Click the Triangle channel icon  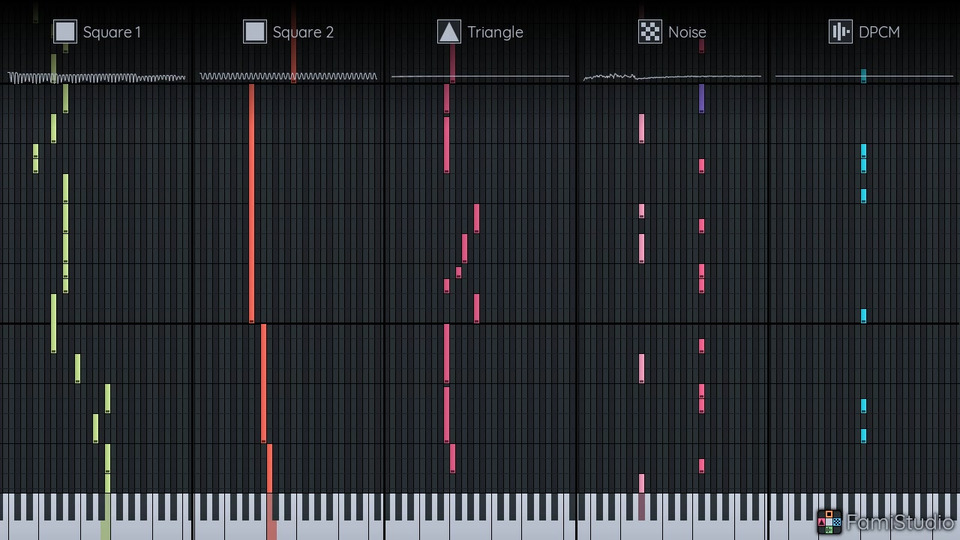click(x=449, y=32)
